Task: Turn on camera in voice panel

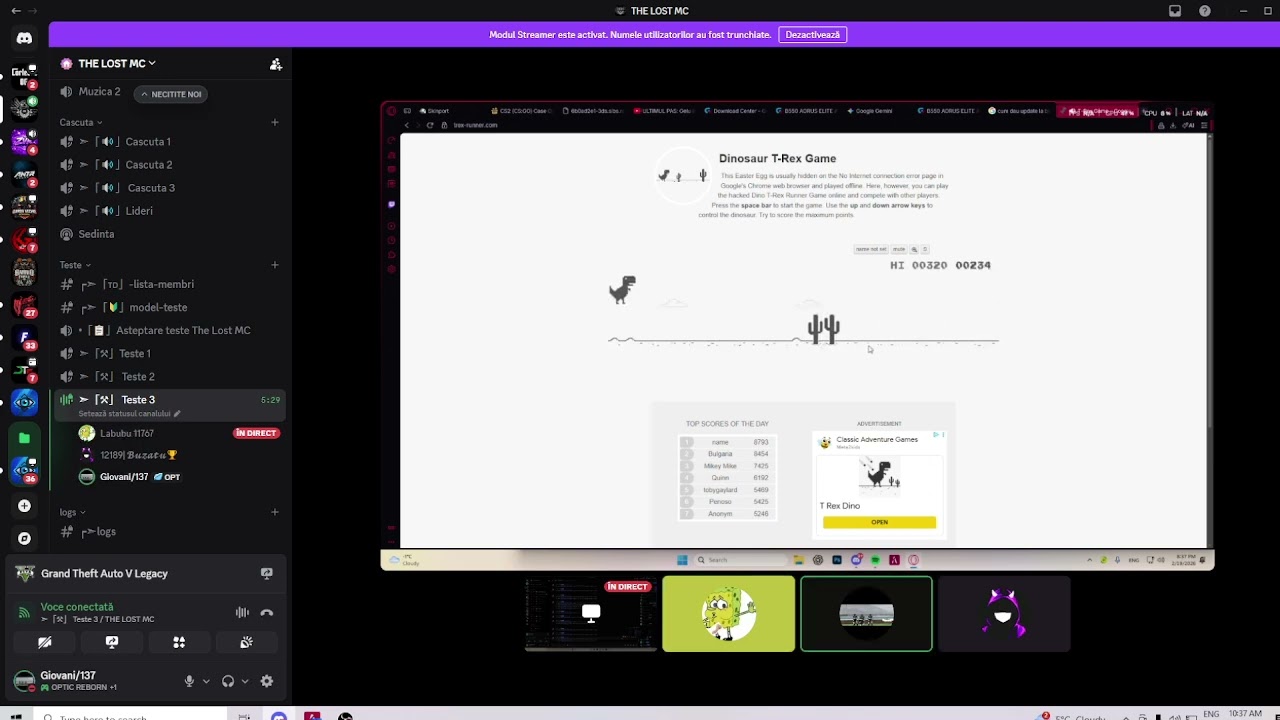Action: [x=44, y=642]
